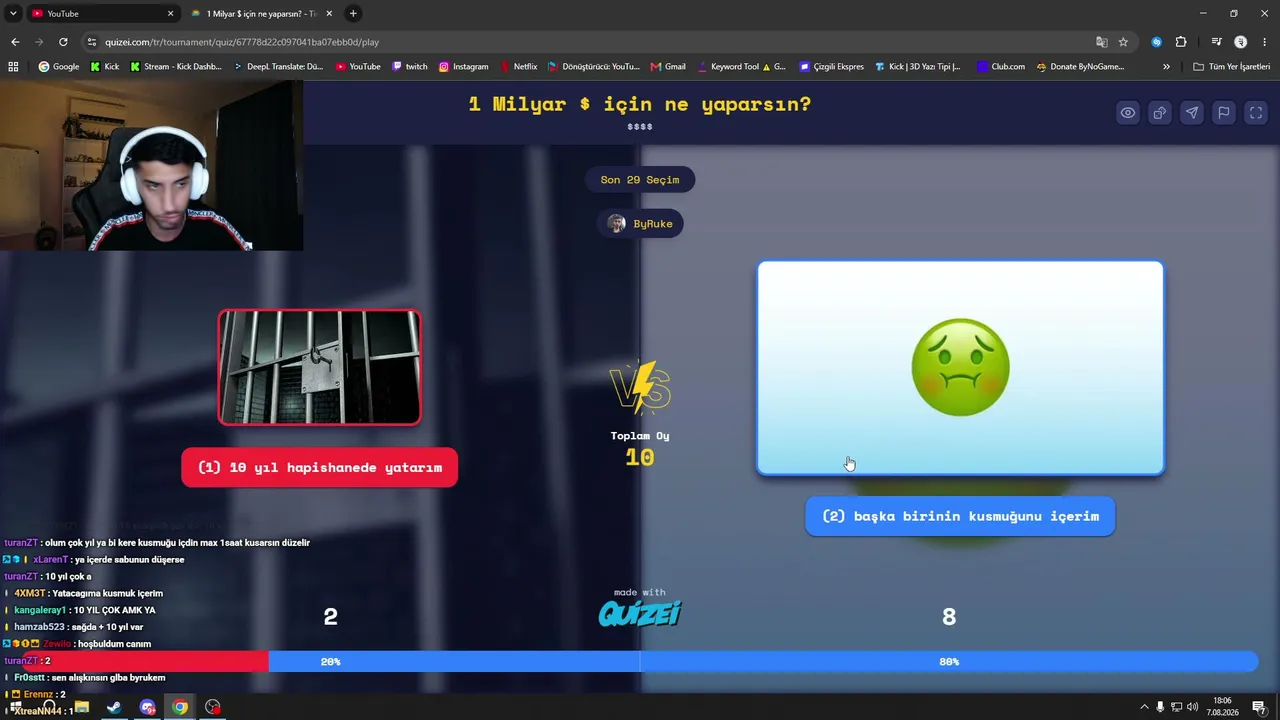Toggle the eye visibility icon in the quiz header

1127,113
